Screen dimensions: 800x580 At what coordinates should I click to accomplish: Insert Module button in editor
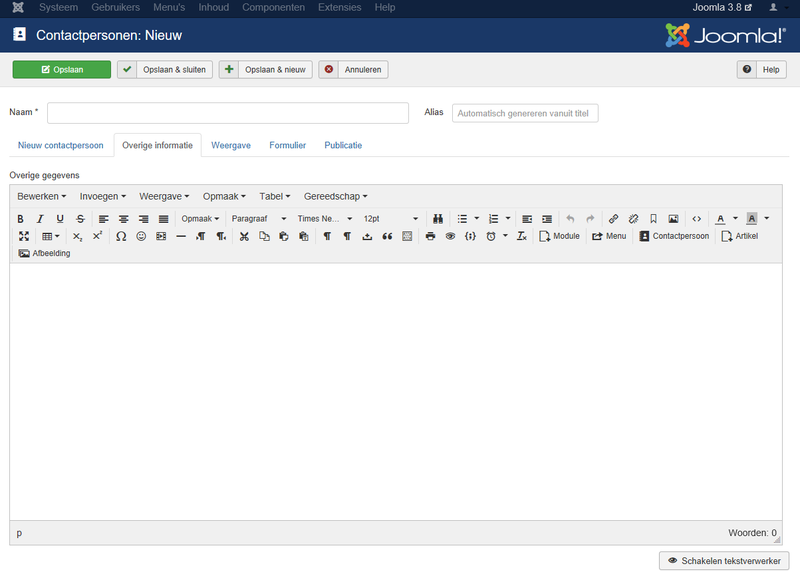coord(560,236)
